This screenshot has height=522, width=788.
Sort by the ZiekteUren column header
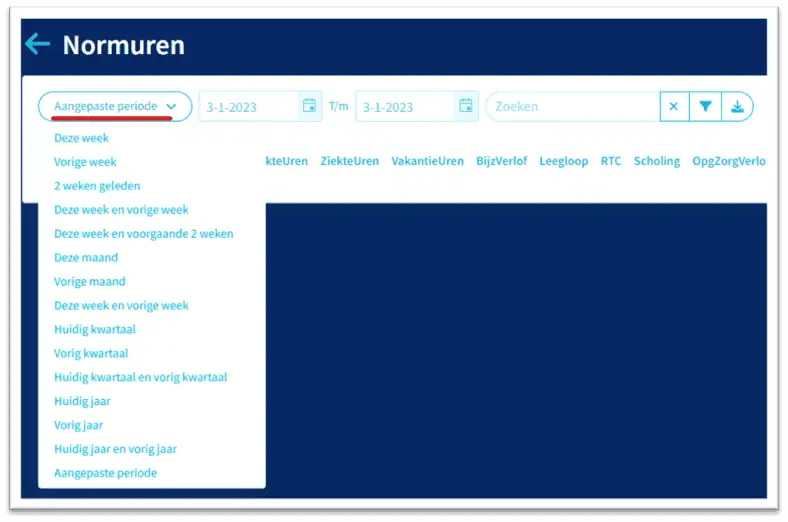[350, 161]
